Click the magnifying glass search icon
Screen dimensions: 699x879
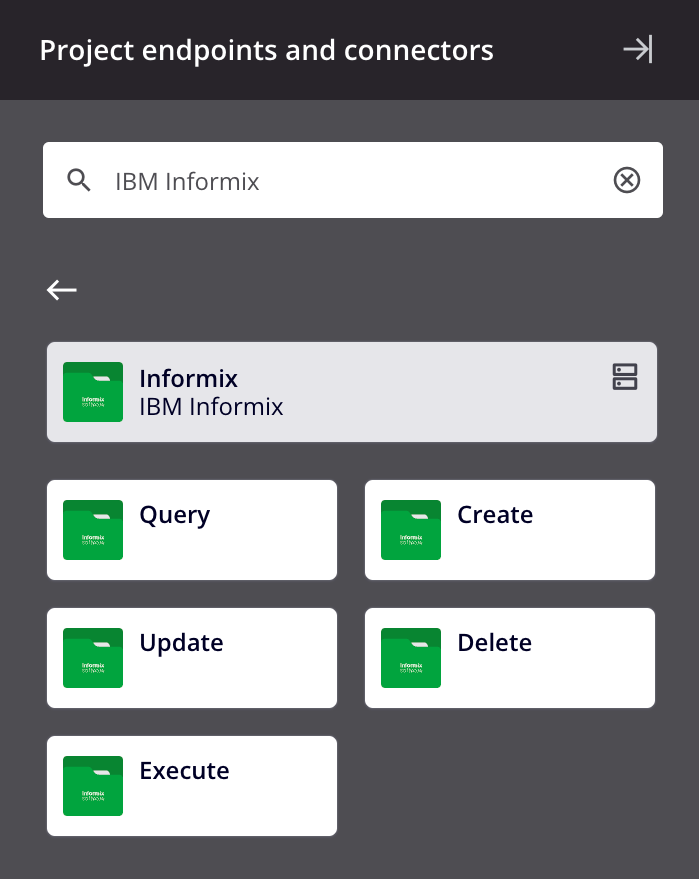click(x=79, y=180)
